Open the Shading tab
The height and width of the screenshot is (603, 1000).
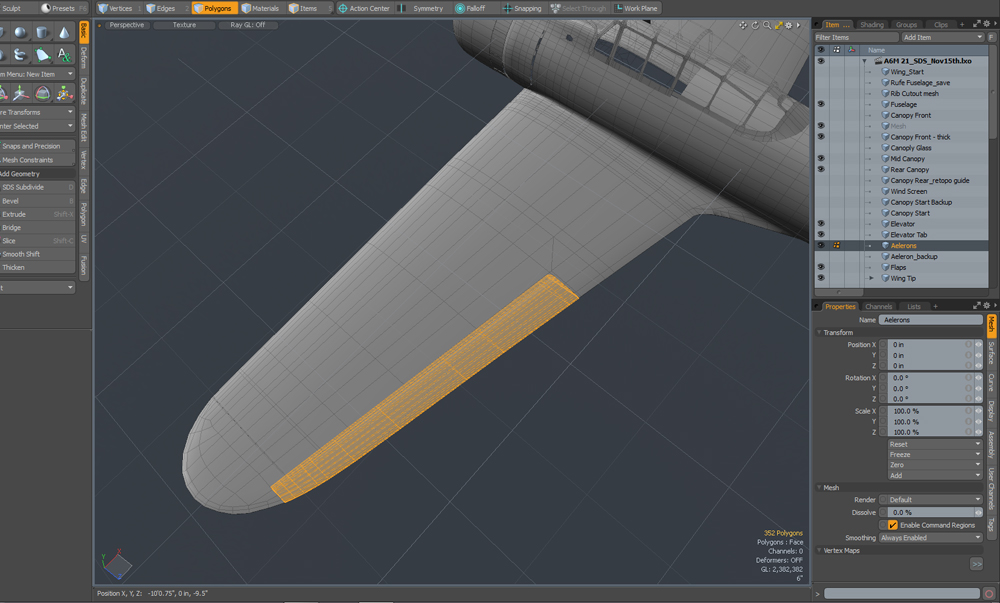[x=872, y=24]
